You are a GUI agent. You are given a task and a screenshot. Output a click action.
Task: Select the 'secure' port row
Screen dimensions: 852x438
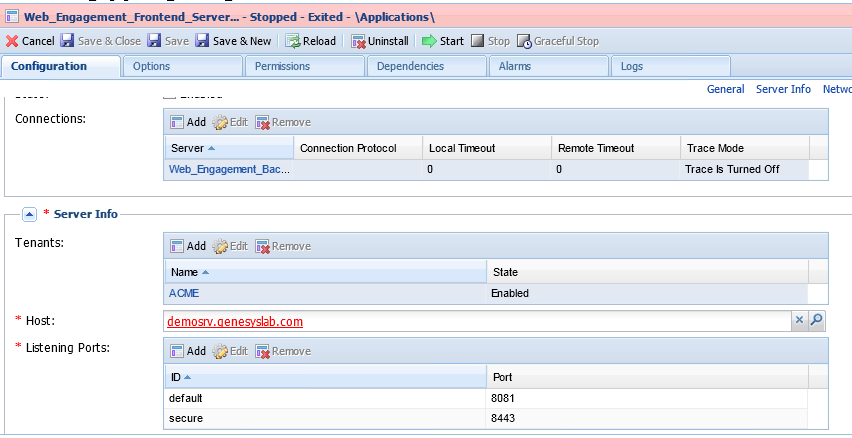[486, 418]
